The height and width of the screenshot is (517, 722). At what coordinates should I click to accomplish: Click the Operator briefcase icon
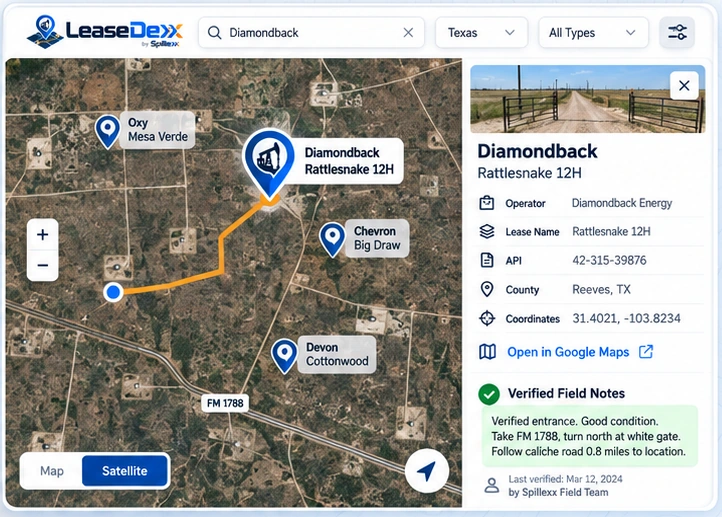[x=487, y=203]
